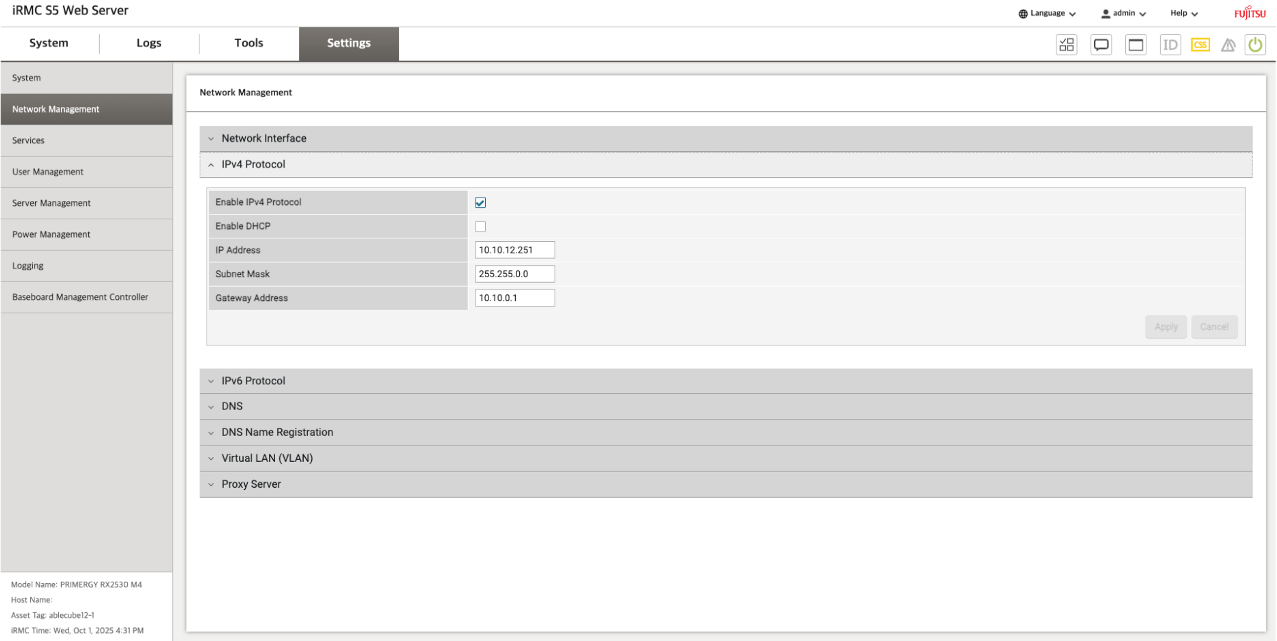Screen dimensions: 1277x641
Task: Click the Gateway Address input field
Action: [515, 298]
